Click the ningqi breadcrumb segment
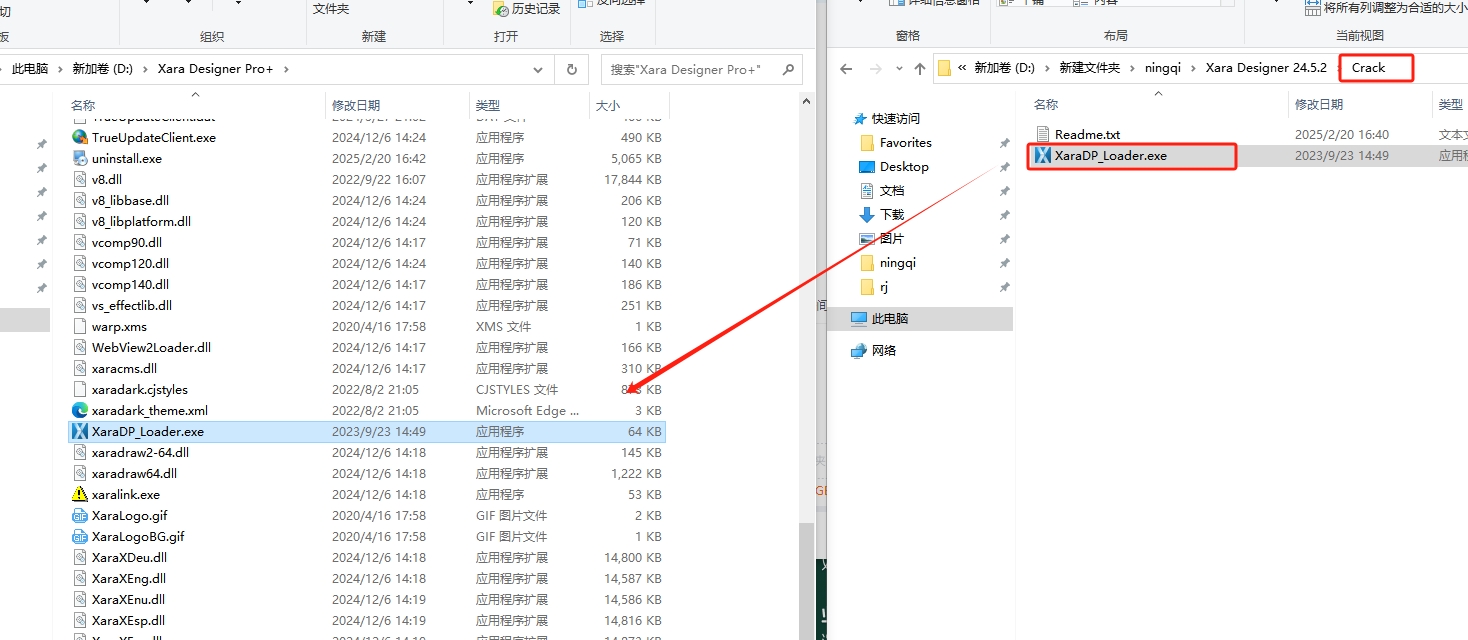The image size is (1468, 640). tap(1162, 68)
